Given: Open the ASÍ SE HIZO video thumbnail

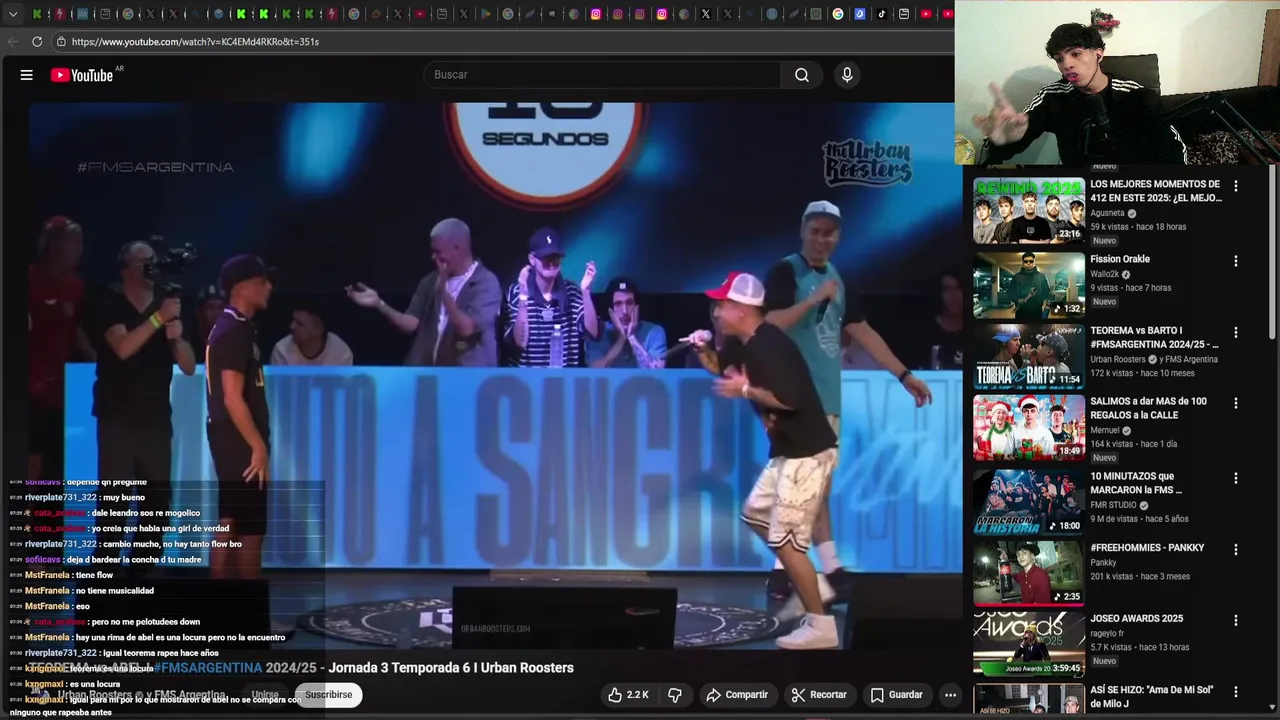Looking at the screenshot, I should click(1029, 699).
